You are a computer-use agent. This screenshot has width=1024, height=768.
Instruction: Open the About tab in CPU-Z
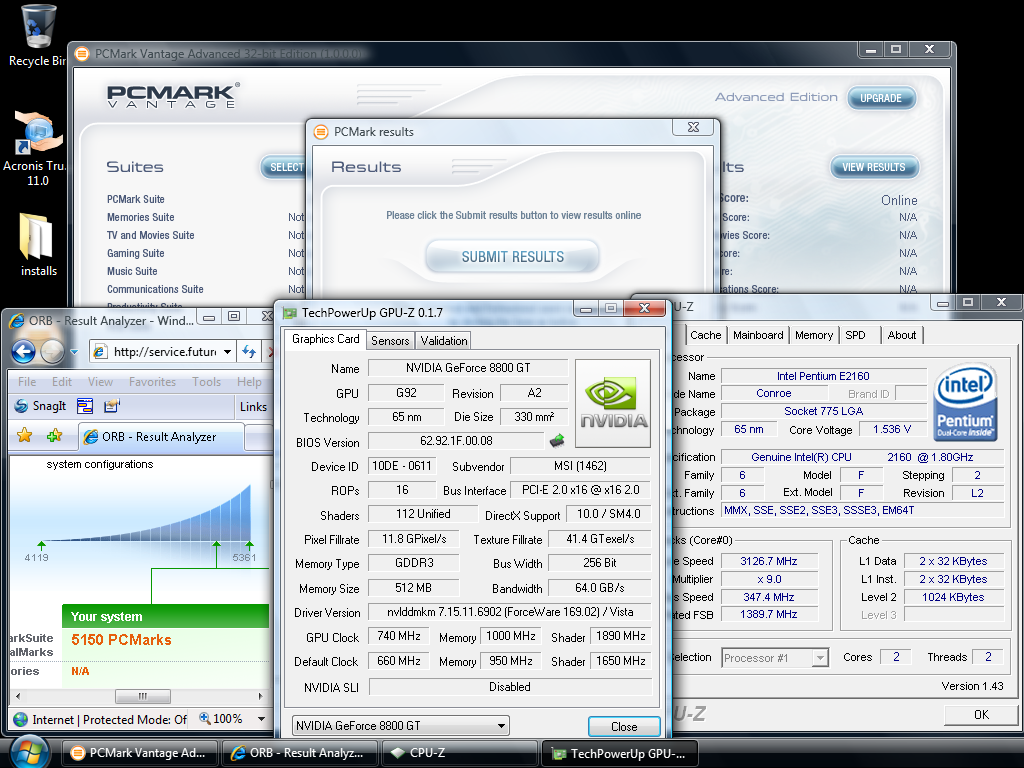901,335
